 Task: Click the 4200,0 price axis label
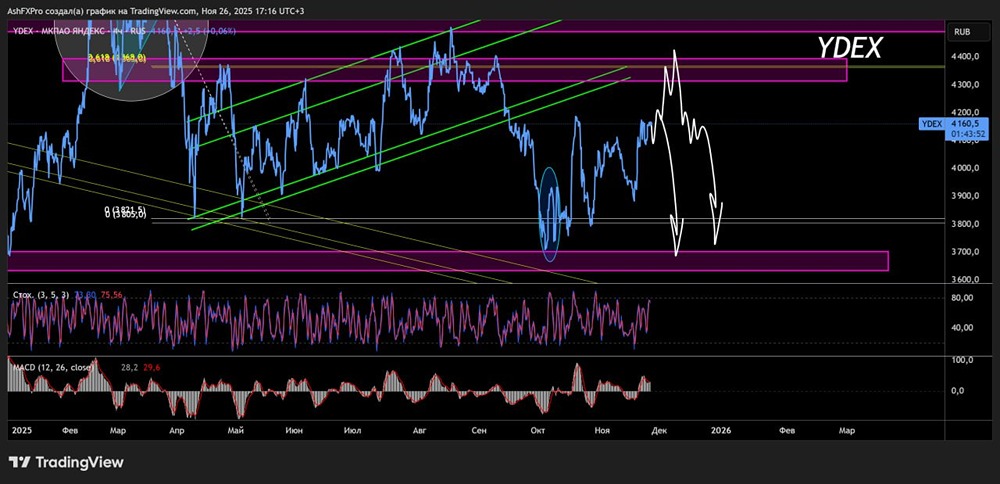[x=967, y=112]
